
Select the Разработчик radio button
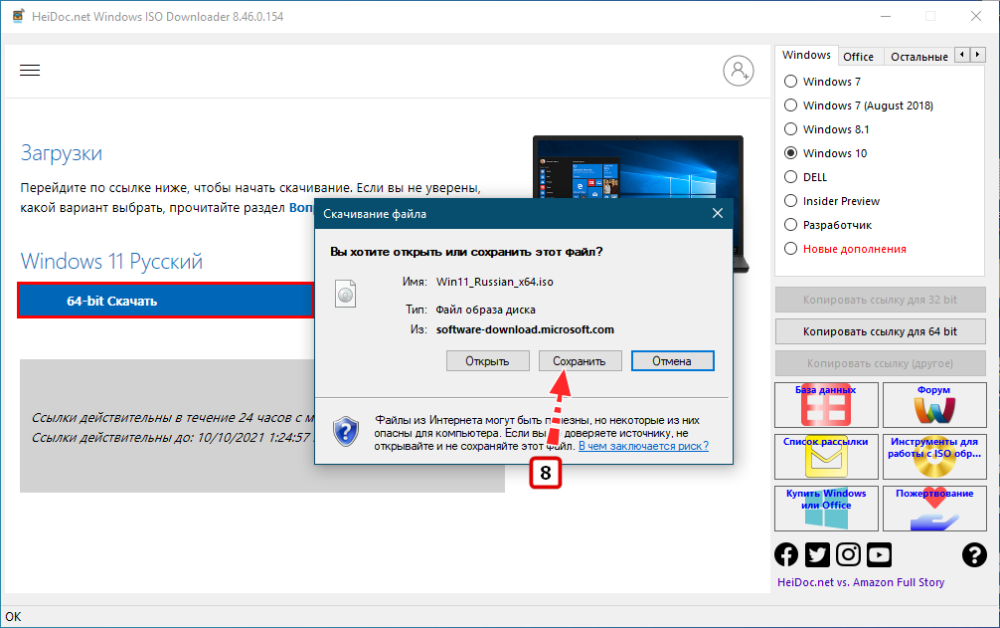790,225
